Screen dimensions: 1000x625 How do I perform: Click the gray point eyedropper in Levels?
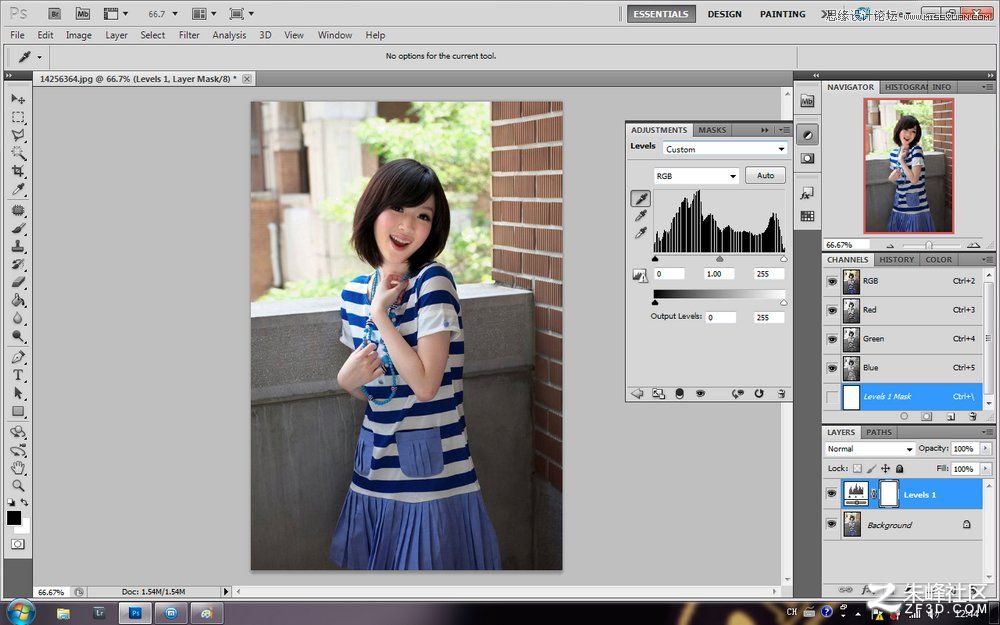pyautogui.click(x=640, y=216)
